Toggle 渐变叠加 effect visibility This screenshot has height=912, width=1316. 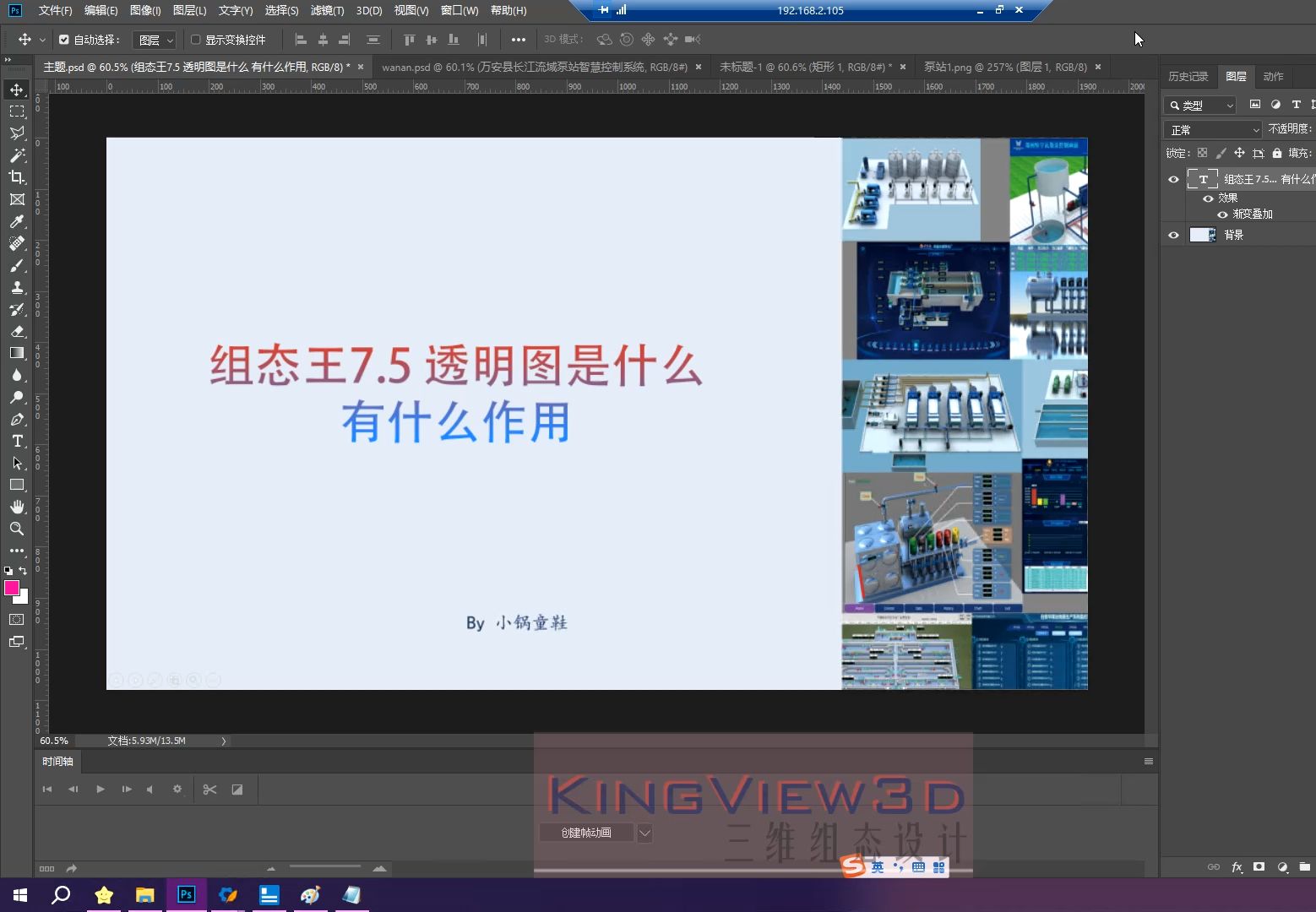(1222, 214)
